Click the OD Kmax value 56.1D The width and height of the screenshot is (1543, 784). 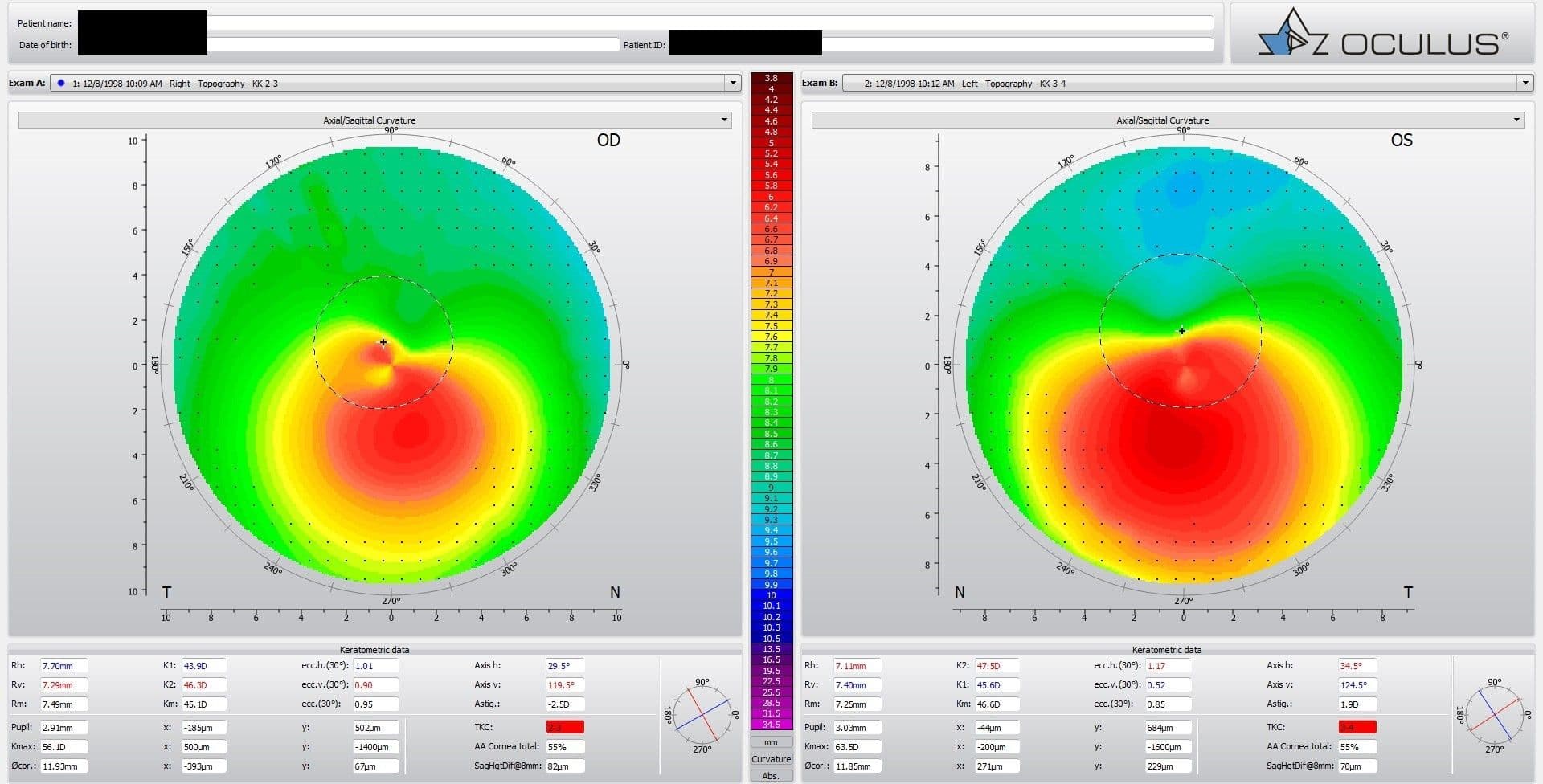pos(63,746)
